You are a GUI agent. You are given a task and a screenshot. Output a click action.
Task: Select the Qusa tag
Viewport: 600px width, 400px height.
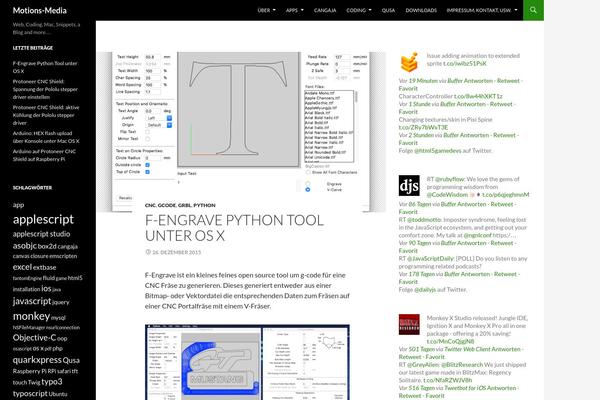click(x=71, y=360)
